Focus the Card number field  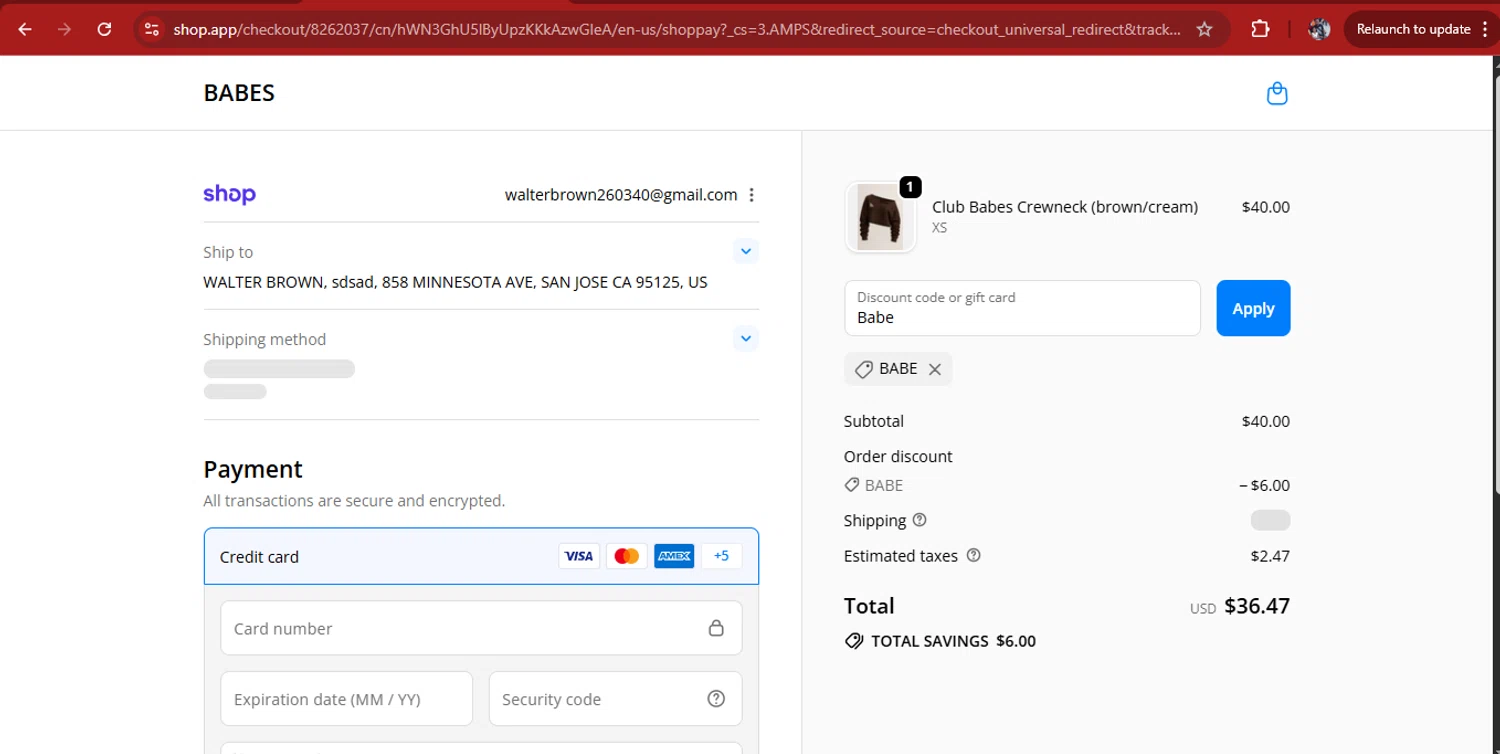click(481, 628)
